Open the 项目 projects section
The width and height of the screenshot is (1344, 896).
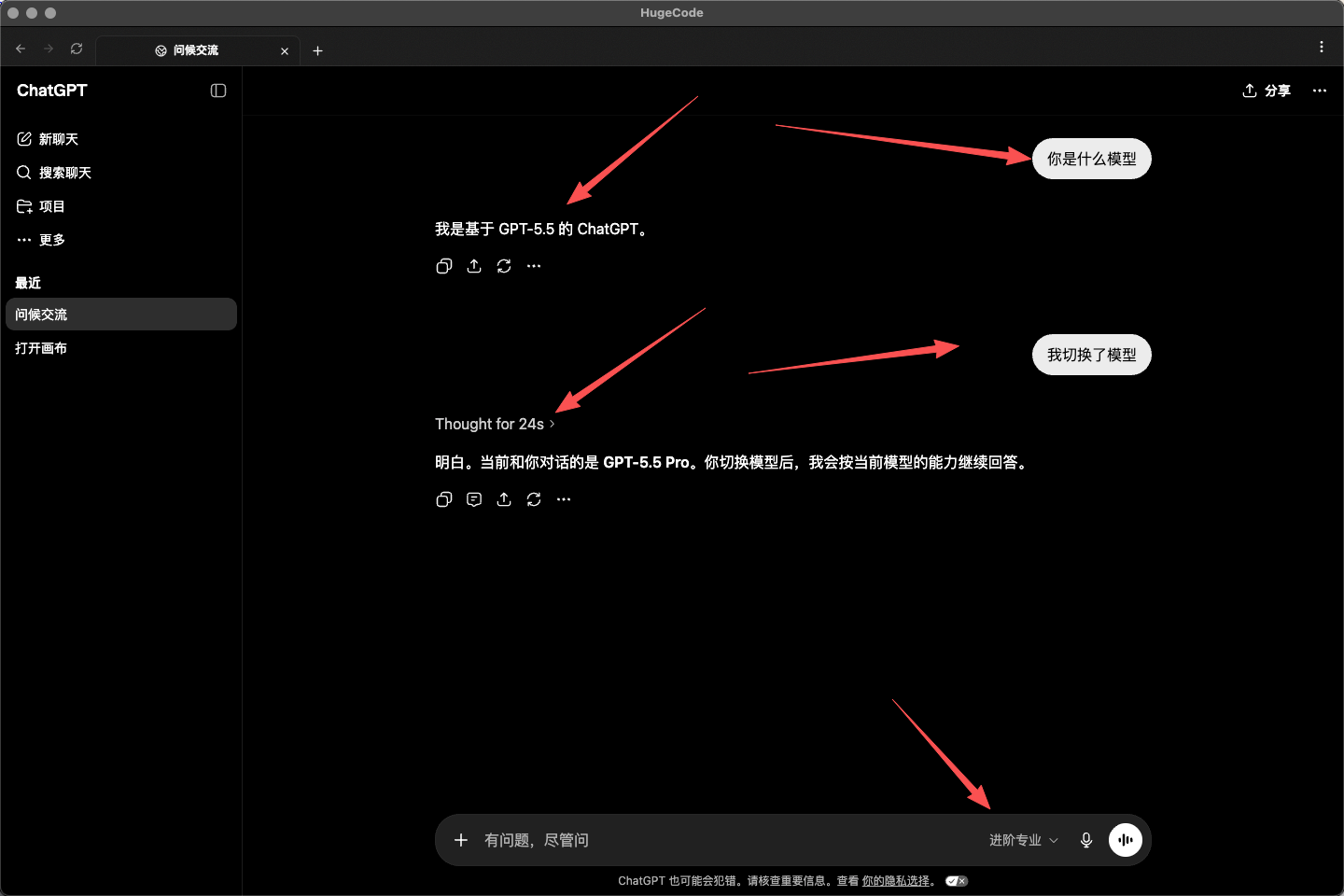pos(41,206)
